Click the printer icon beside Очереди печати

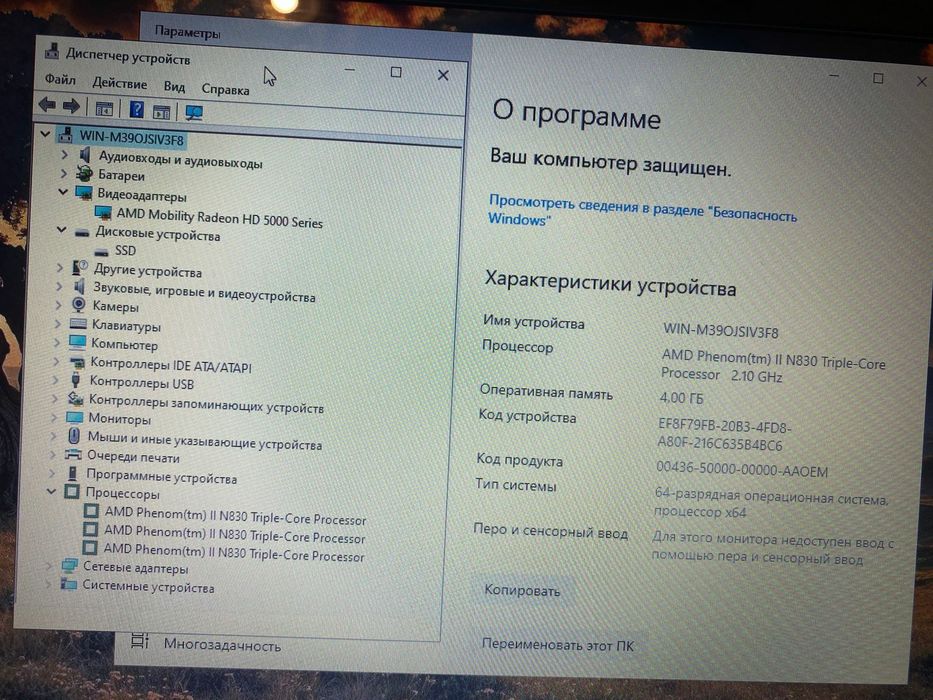pos(73,455)
